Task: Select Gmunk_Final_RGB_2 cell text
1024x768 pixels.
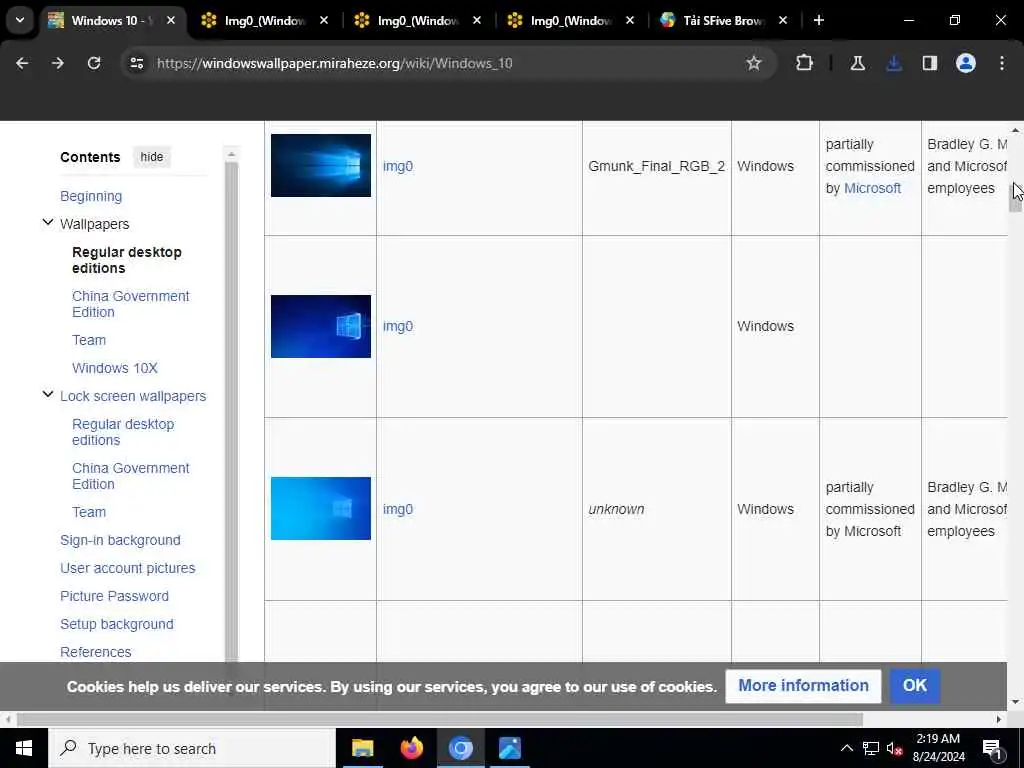Action: [656, 166]
